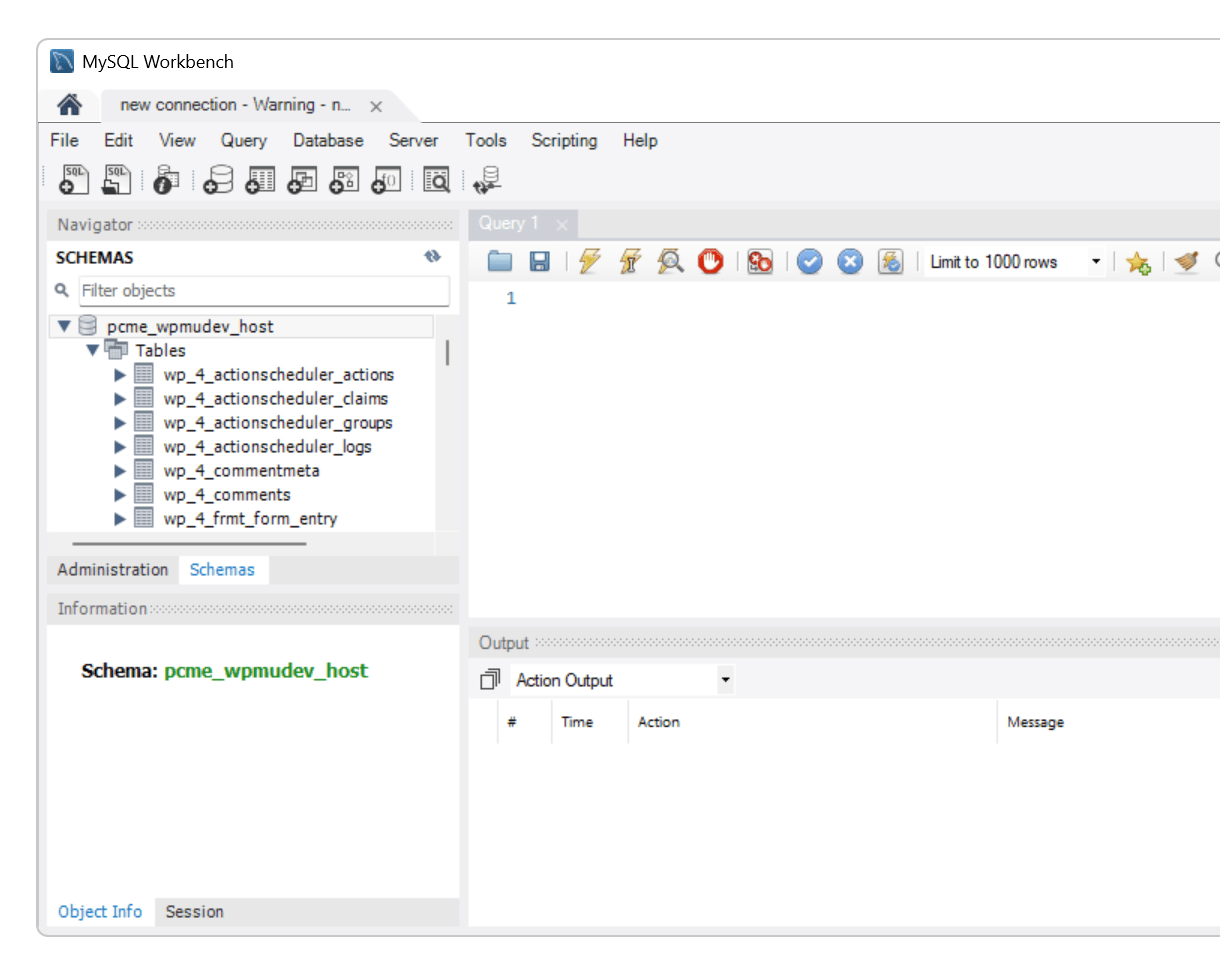
Task: Stop the query with the red hand
Action: point(711,262)
